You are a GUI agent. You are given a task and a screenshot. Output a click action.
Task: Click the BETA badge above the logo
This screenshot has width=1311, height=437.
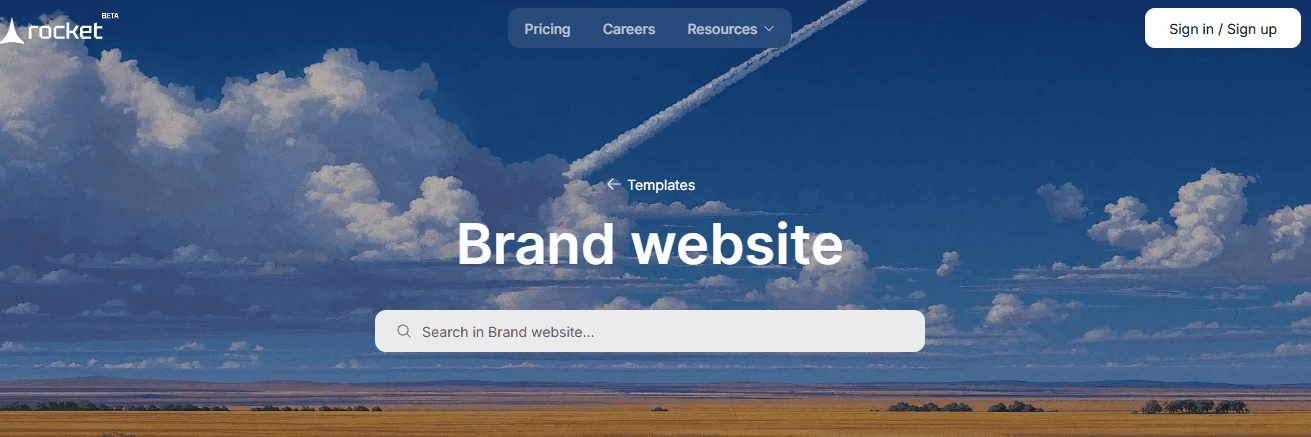pyautogui.click(x=110, y=16)
